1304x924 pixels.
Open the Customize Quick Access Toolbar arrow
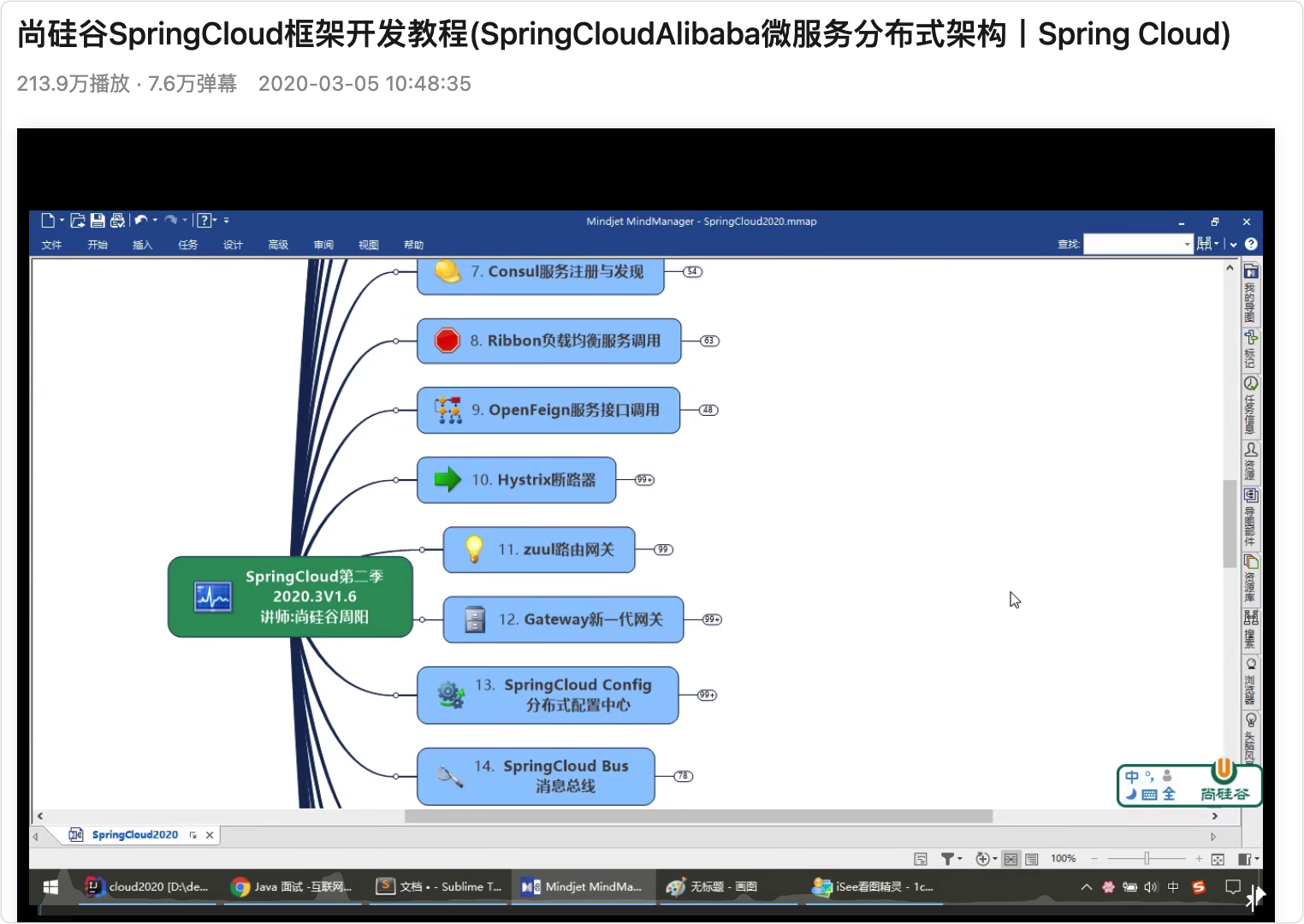pos(227,221)
